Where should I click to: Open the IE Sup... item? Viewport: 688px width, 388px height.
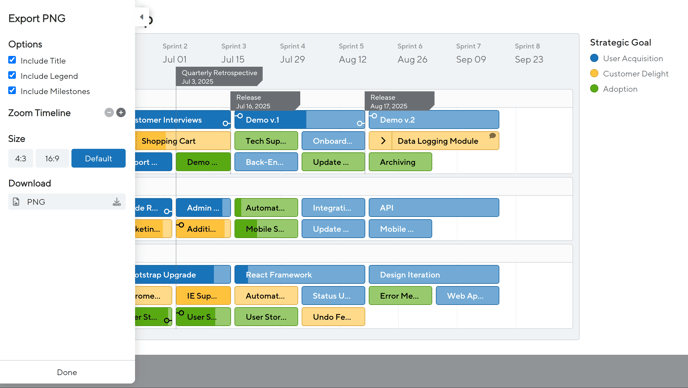[203, 295]
